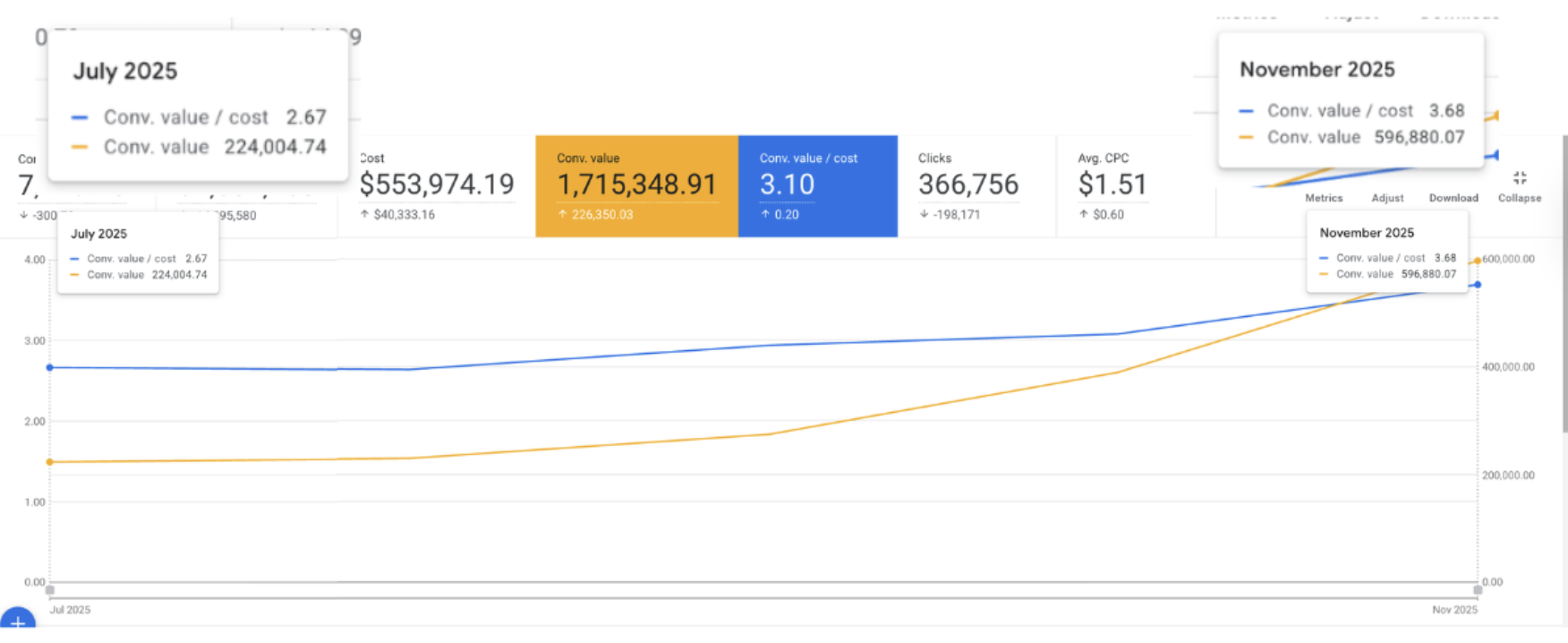Click the right date range slider handle
This screenshot has width=1568, height=643.
click(x=1478, y=589)
